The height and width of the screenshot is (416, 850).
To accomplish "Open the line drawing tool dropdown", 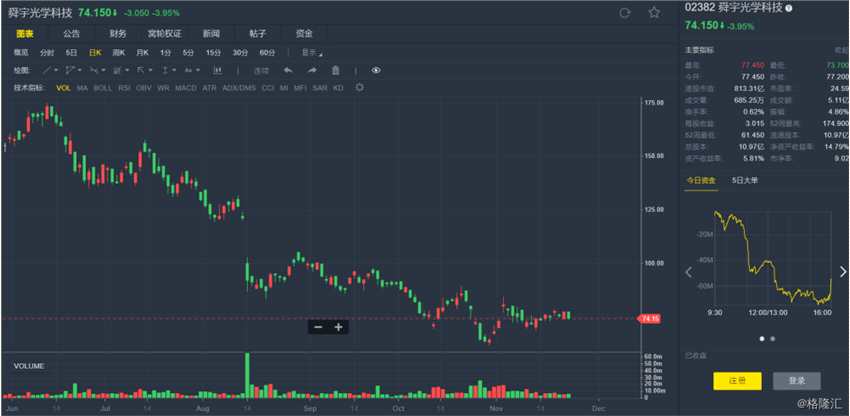I will [50, 70].
